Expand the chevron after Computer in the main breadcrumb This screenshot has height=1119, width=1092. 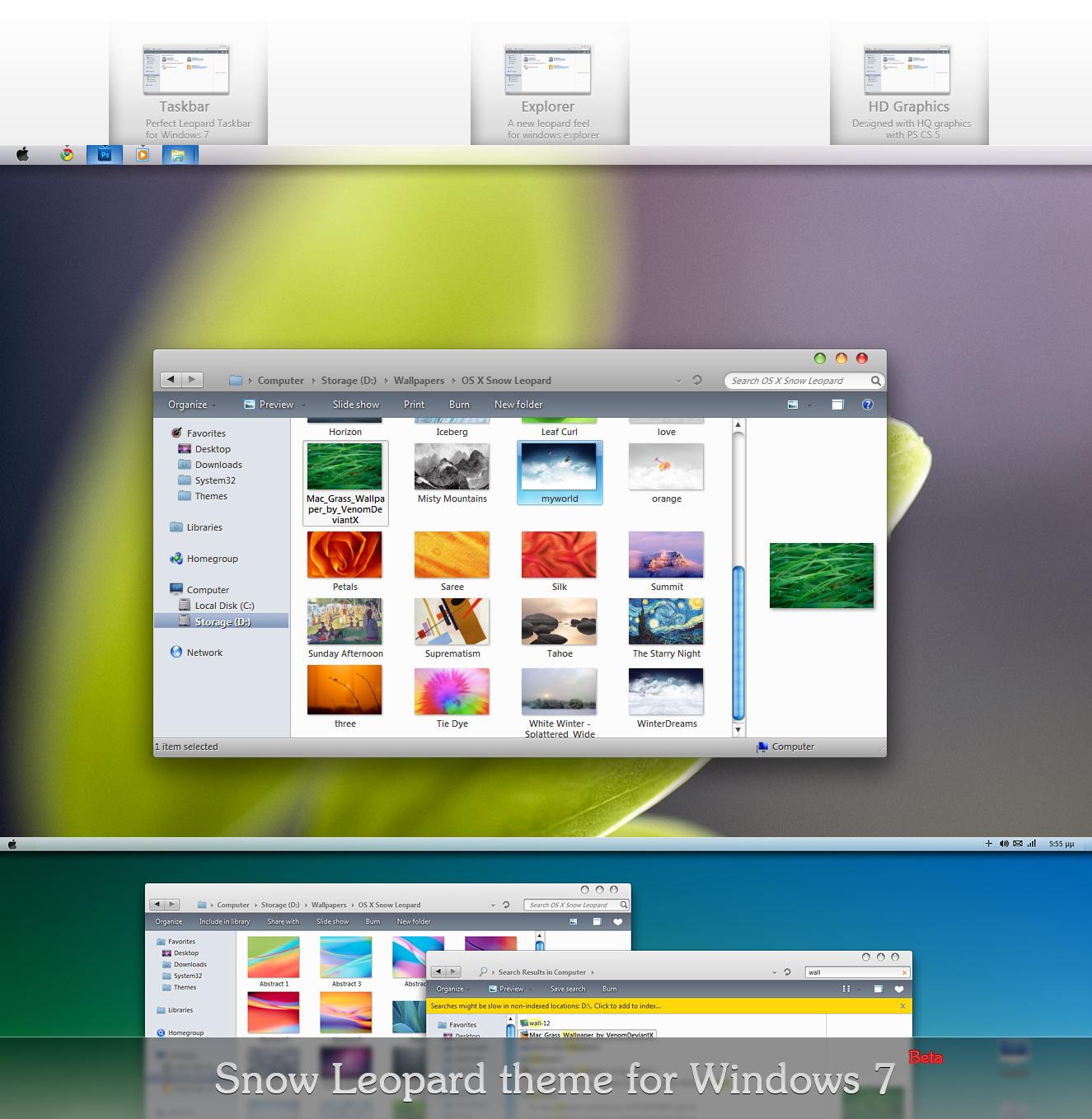(x=313, y=381)
